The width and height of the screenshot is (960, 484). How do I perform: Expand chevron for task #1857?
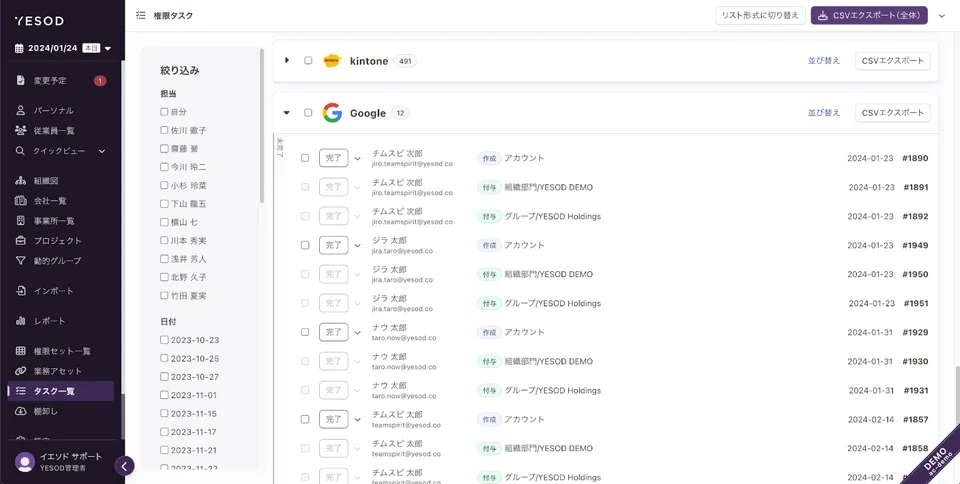(x=358, y=420)
